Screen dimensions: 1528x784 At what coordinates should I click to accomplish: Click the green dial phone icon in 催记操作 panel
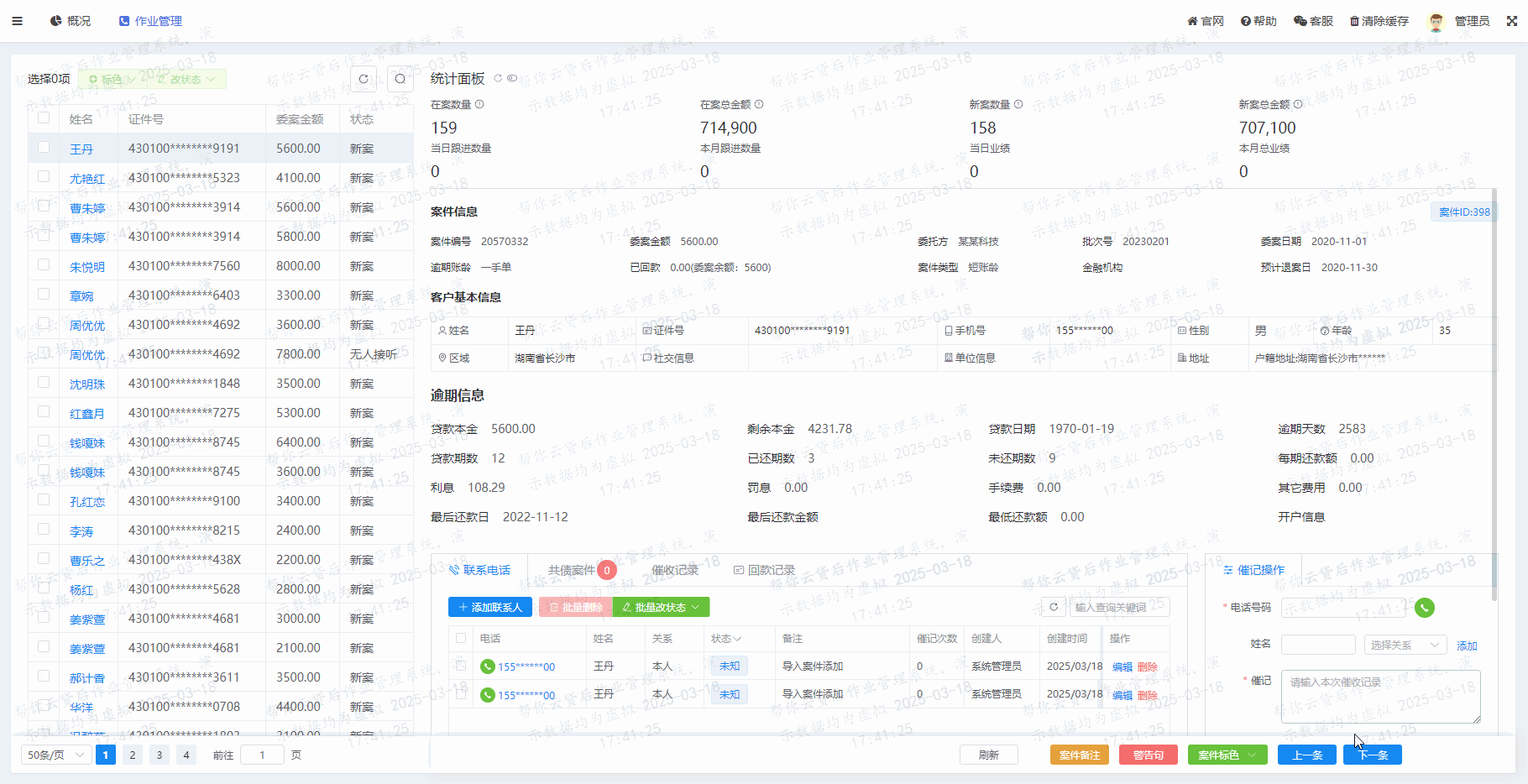tap(1425, 608)
